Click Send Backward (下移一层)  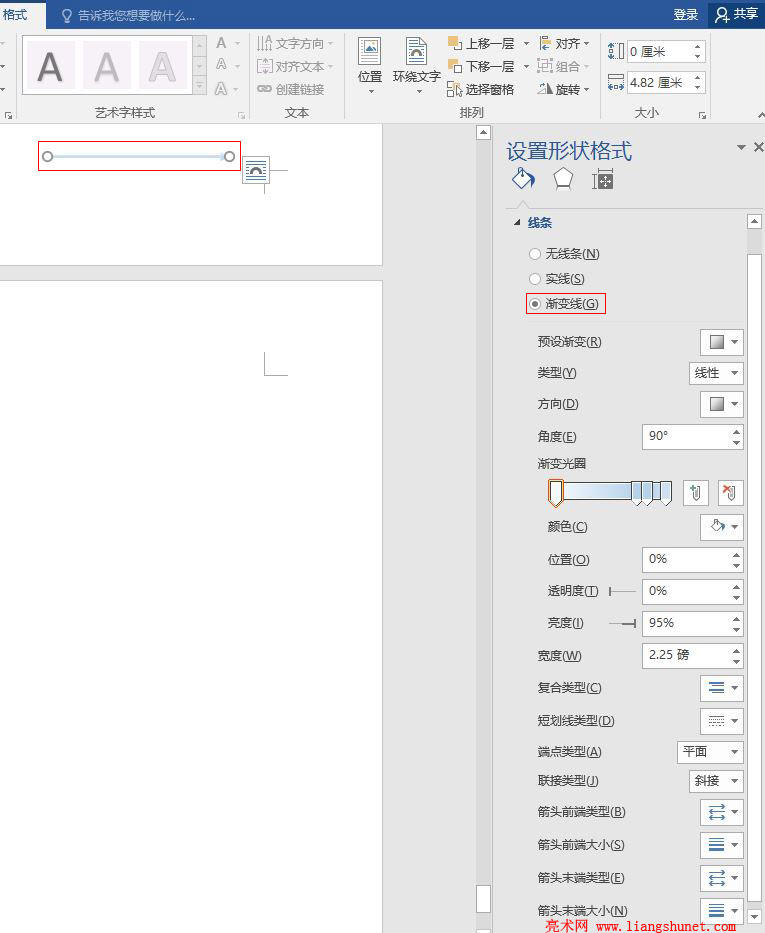point(481,66)
